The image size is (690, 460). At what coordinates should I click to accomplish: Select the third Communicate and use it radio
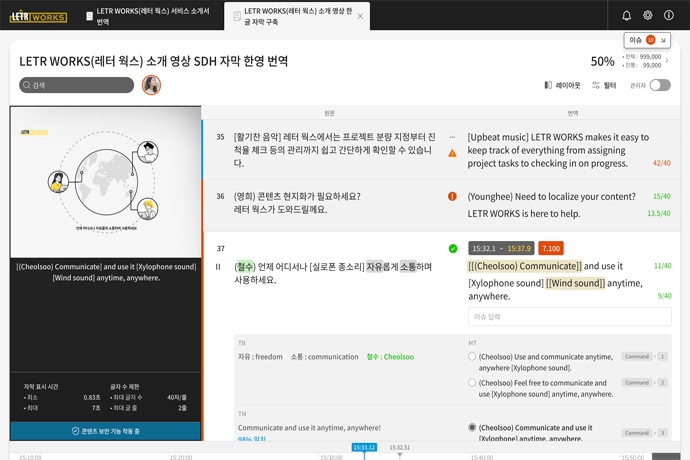pyautogui.click(x=472, y=427)
